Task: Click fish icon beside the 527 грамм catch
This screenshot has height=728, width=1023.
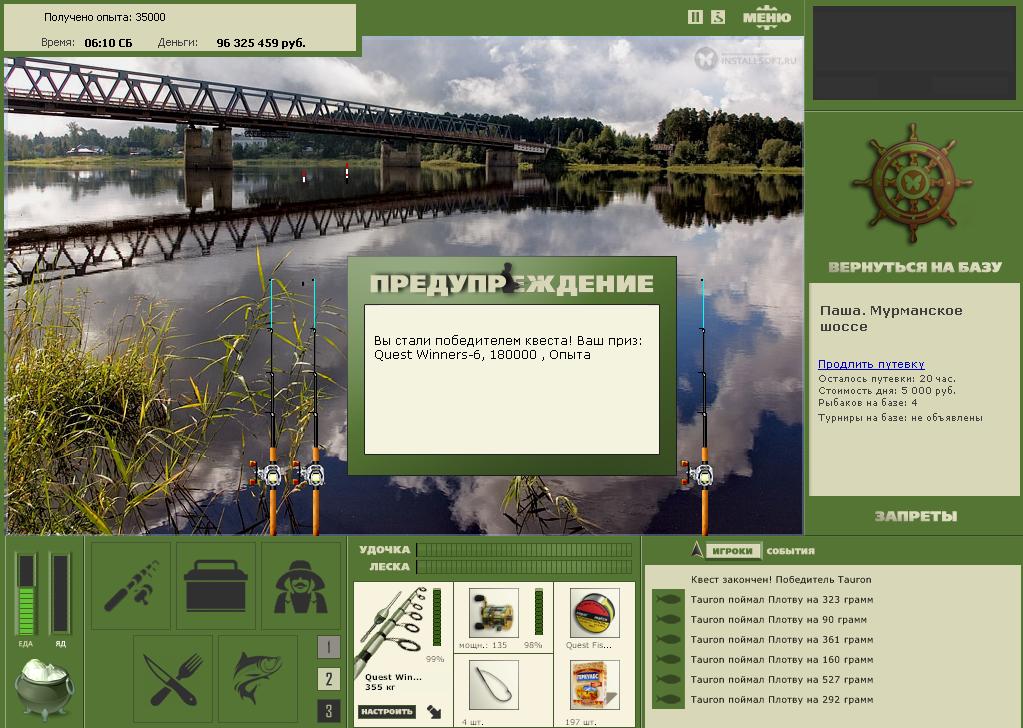Action: [668, 680]
